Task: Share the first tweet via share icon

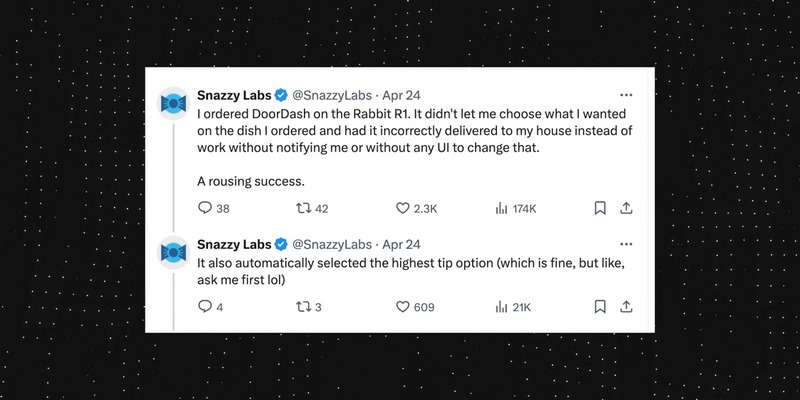Action: 626,209
